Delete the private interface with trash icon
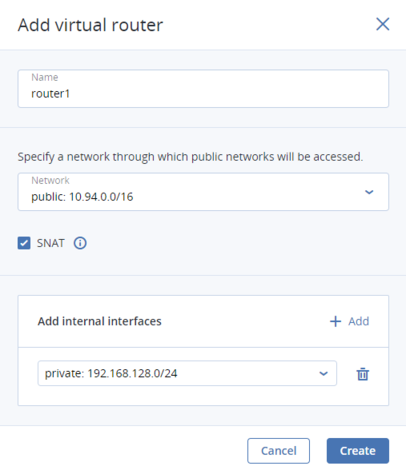Screen dimensions: 406x474 (x=363, y=374)
